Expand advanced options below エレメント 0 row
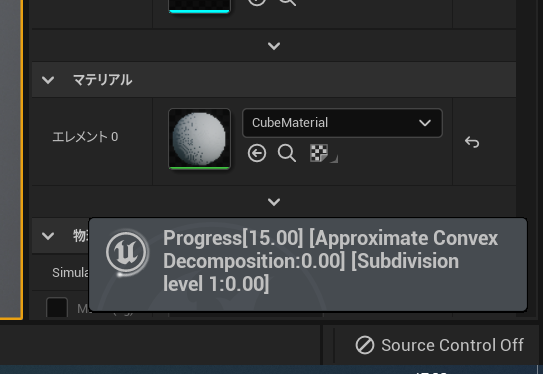 (274, 202)
